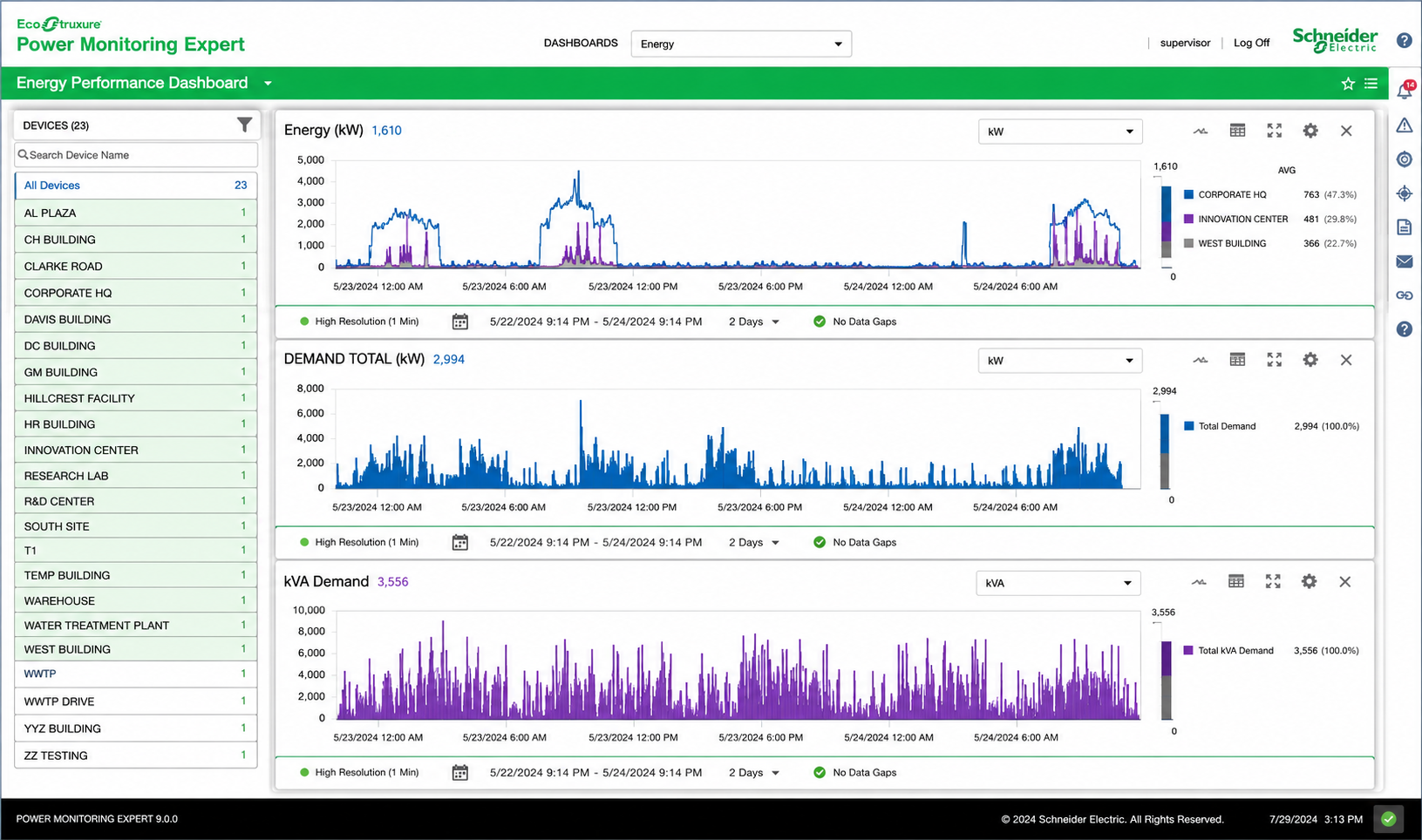Select T1 device
The width and height of the screenshot is (1422, 840).
[136, 551]
